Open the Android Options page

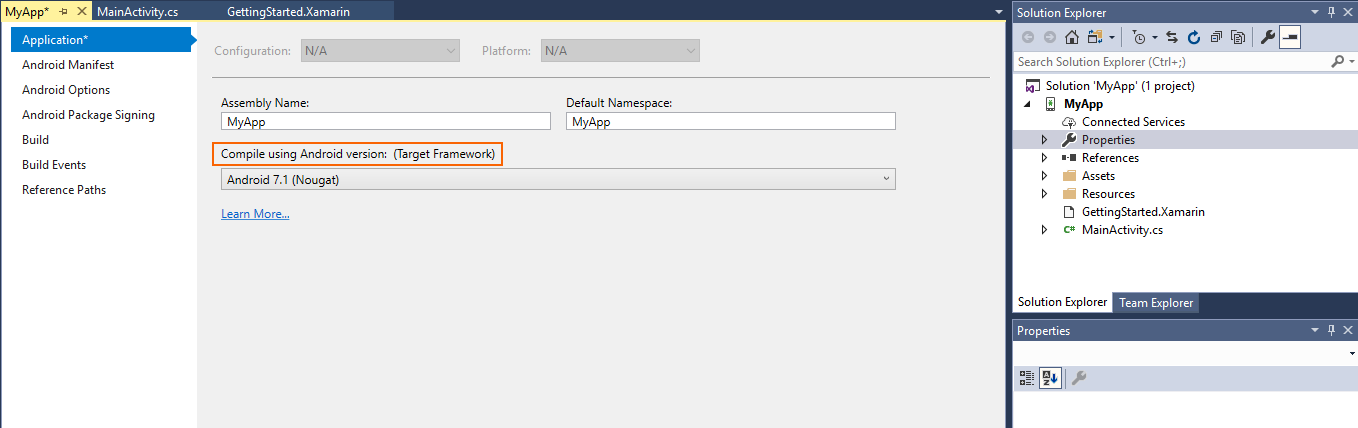point(66,90)
